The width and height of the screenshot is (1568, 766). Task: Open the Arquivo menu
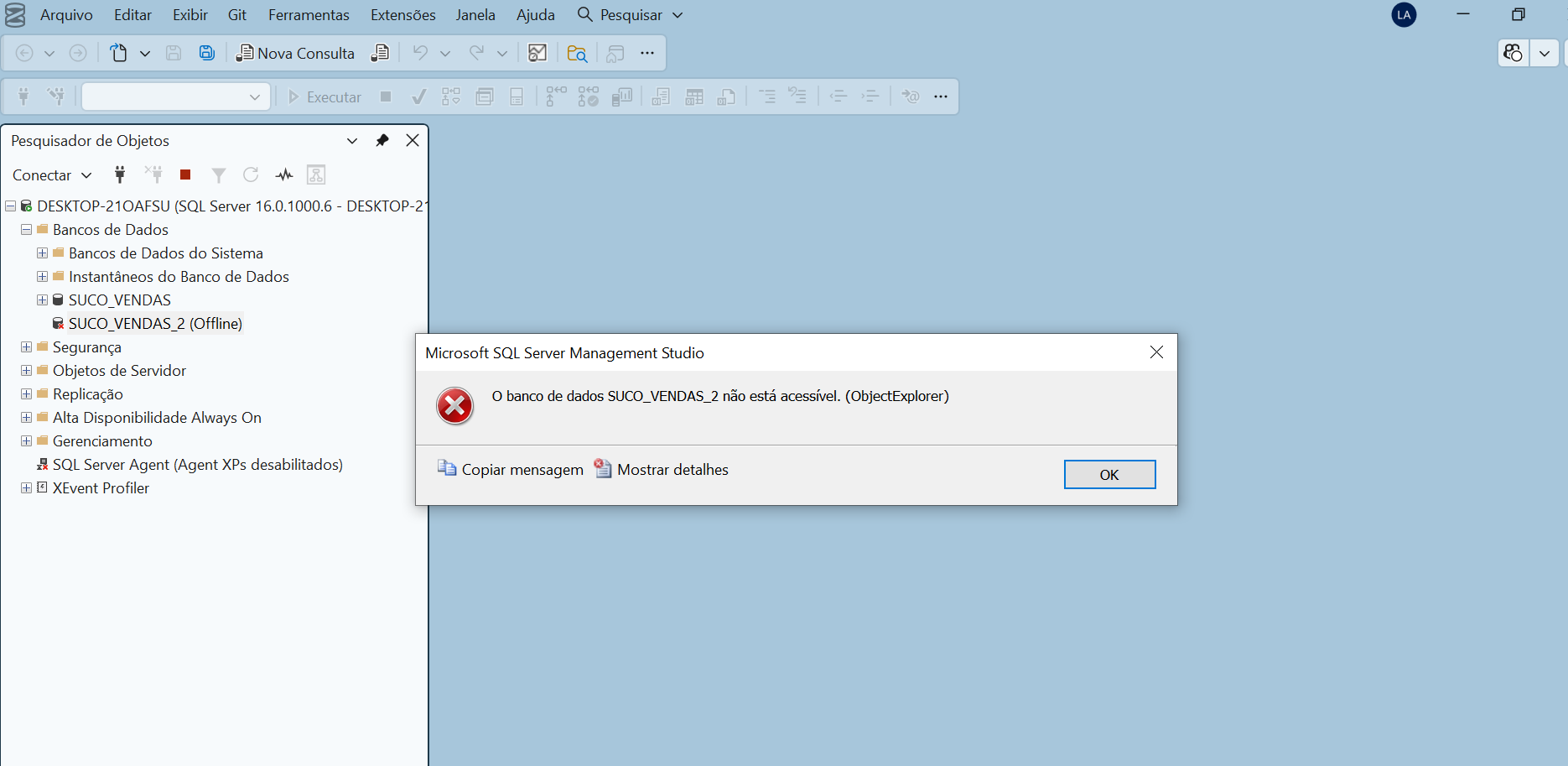tap(66, 15)
